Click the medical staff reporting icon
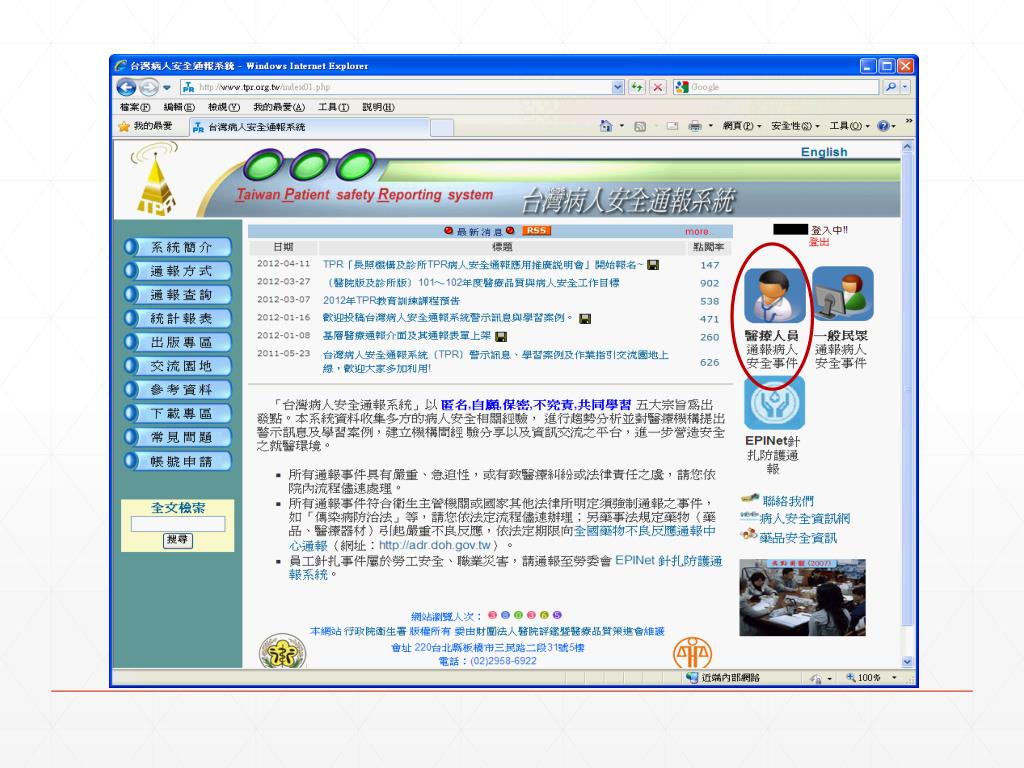The height and width of the screenshot is (768, 1024). 775,295
